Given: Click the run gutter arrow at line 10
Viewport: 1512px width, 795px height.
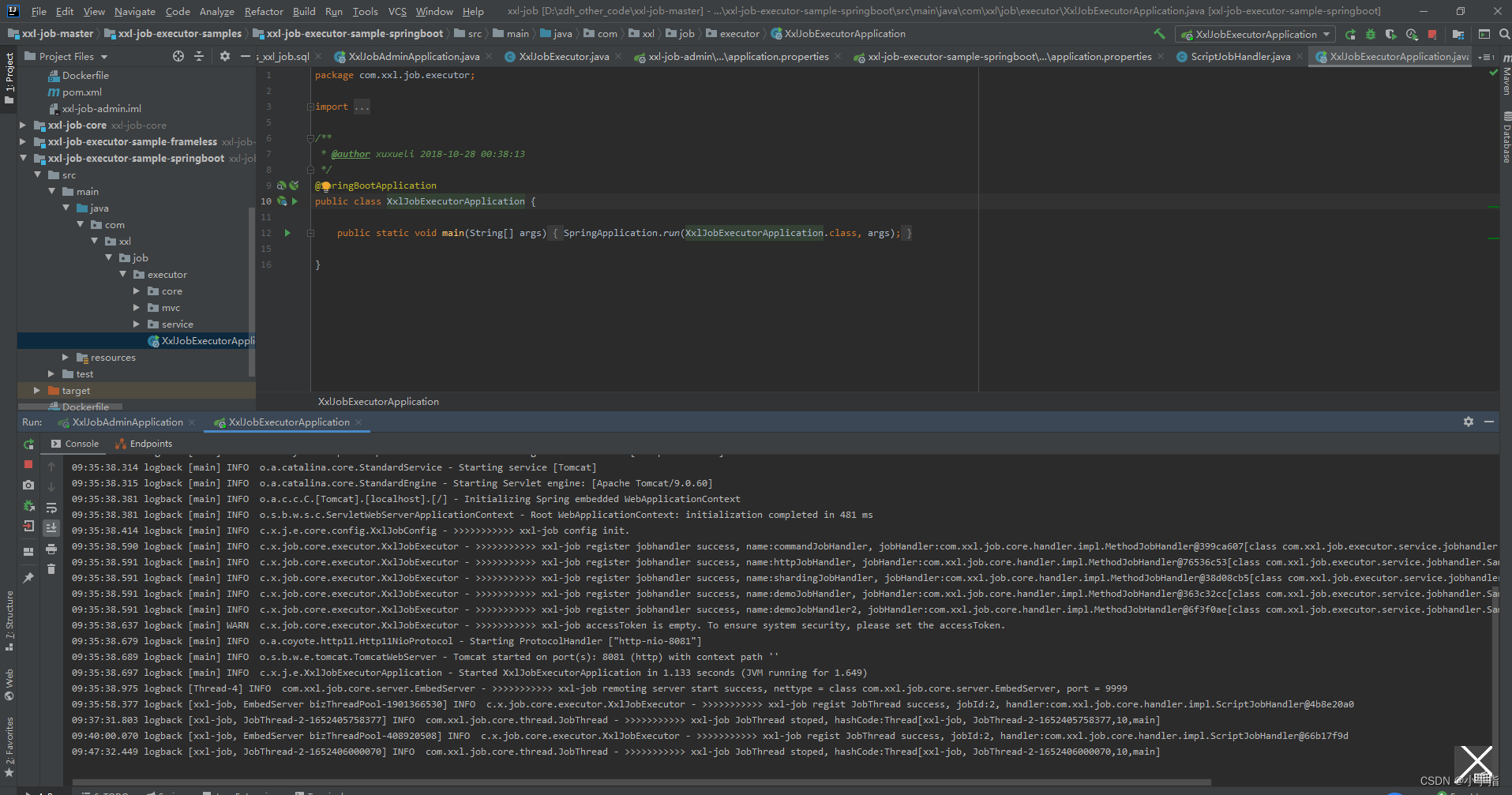Looking at the screenshot, I should [x=295, y=201].
